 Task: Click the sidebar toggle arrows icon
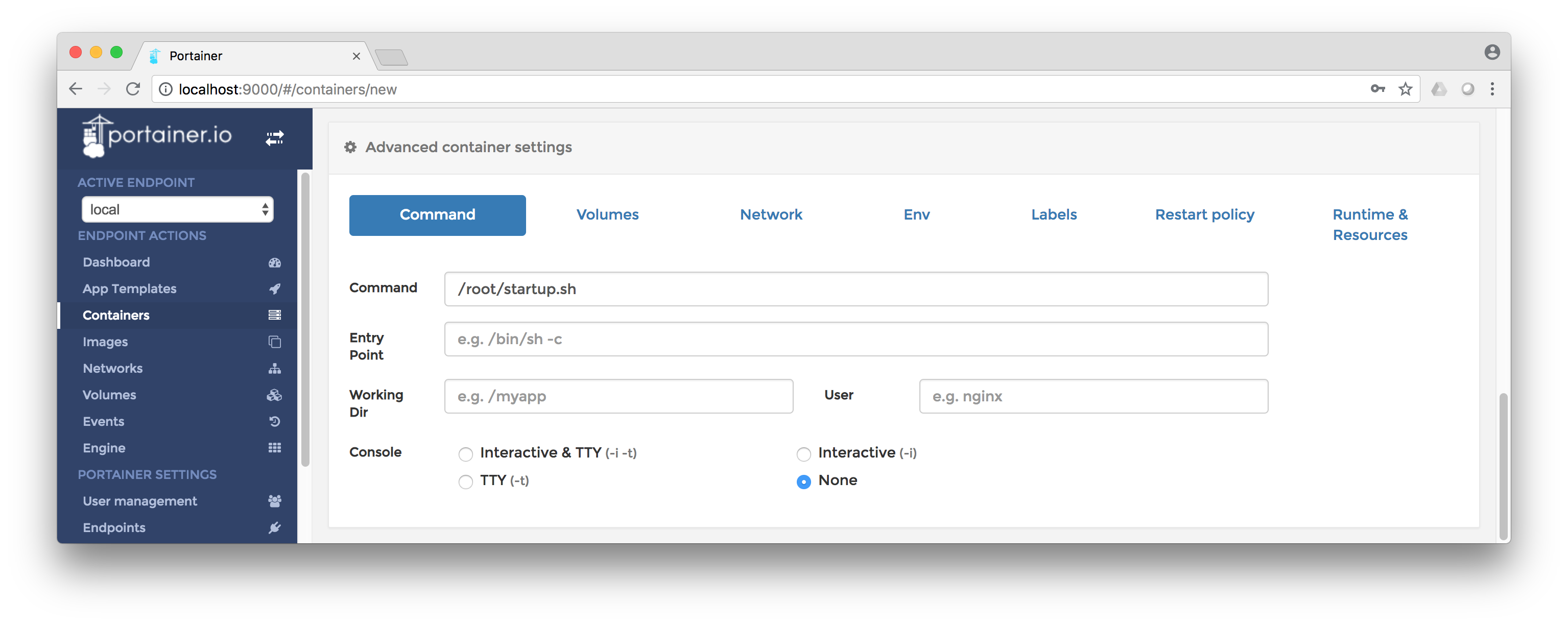(274, 138)
